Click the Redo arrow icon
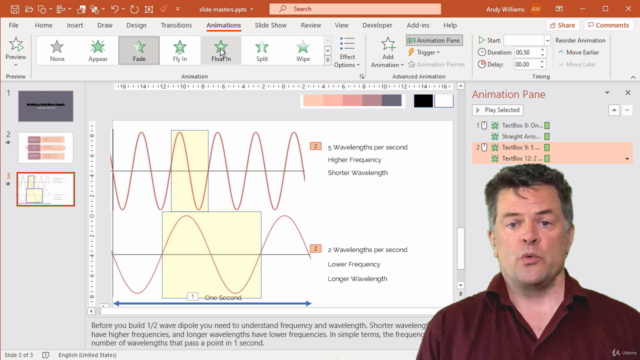The image size is (640, 360). tap(134, 9)
